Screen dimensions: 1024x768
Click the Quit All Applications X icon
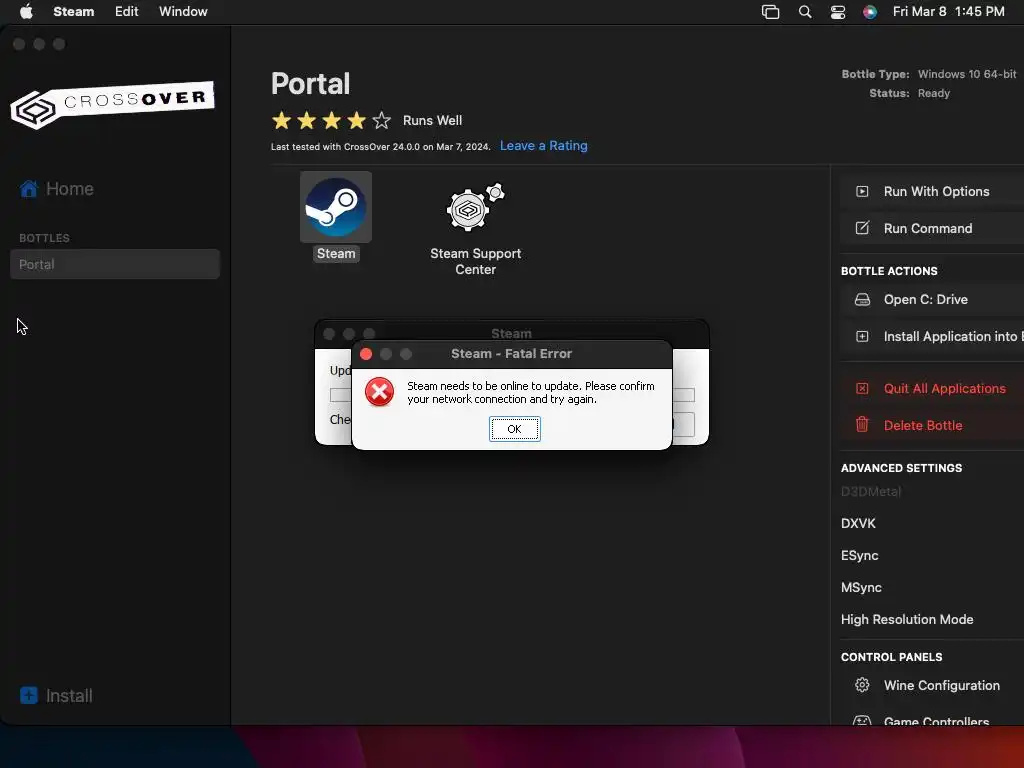click(x=862, y=389)
